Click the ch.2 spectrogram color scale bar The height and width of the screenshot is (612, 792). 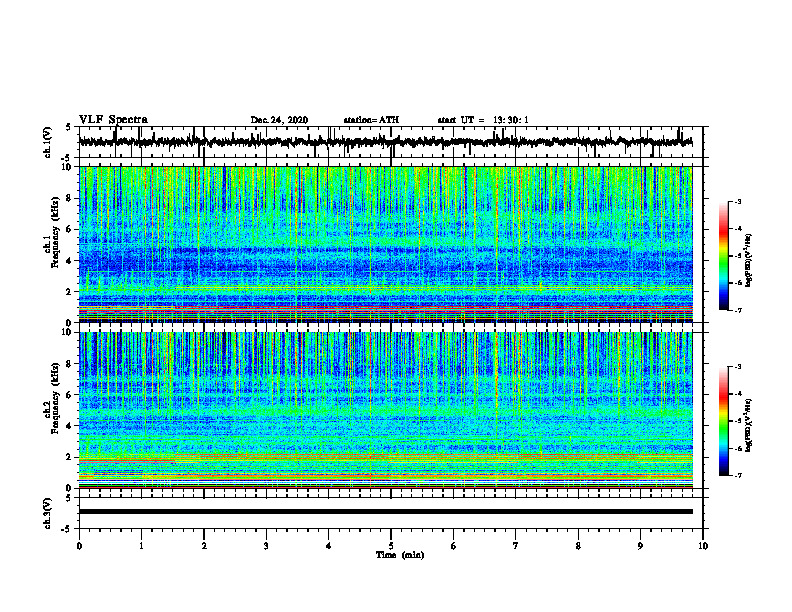coord(723,421)
